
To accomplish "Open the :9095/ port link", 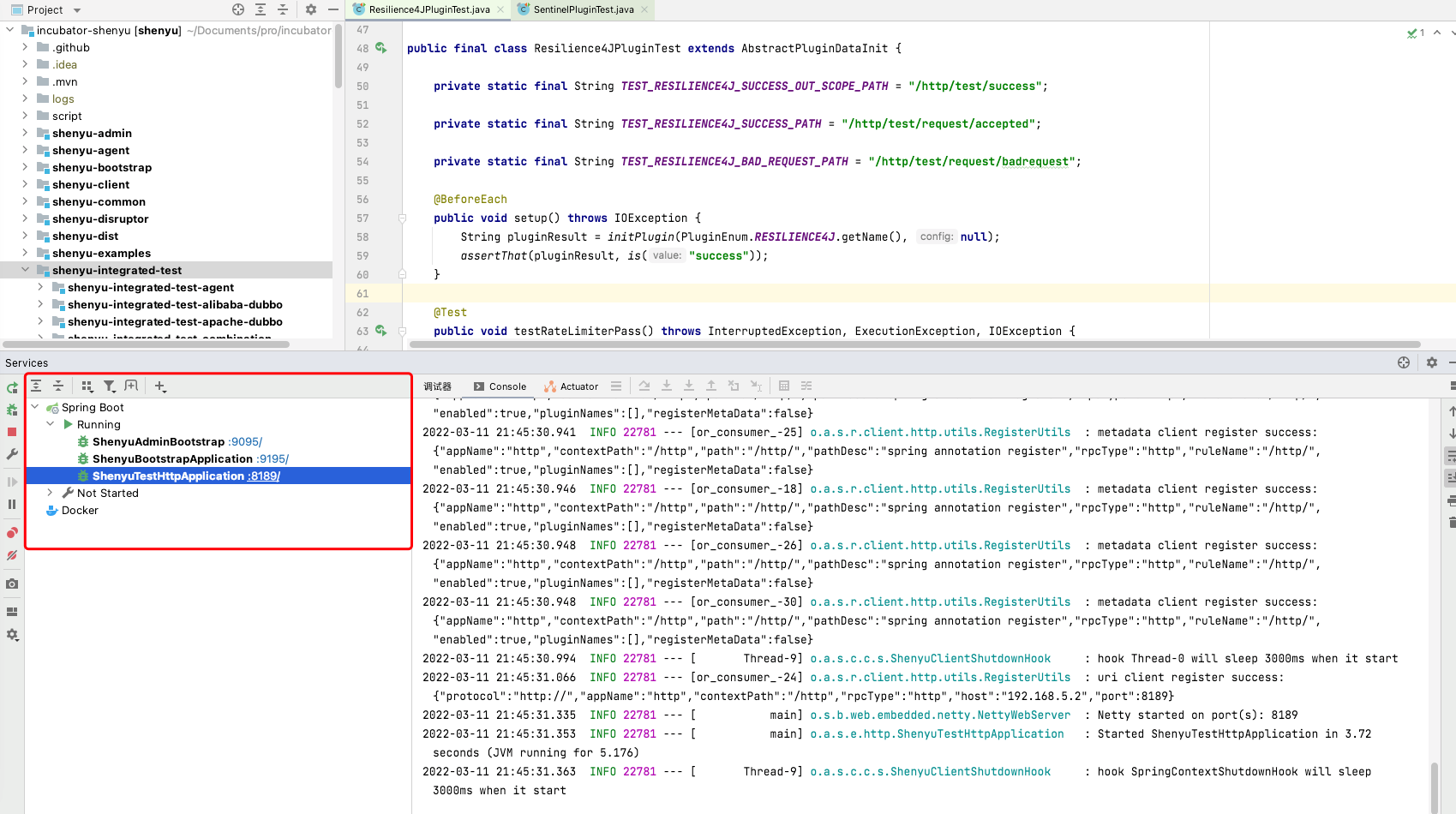I will click(x=245, y=441).
